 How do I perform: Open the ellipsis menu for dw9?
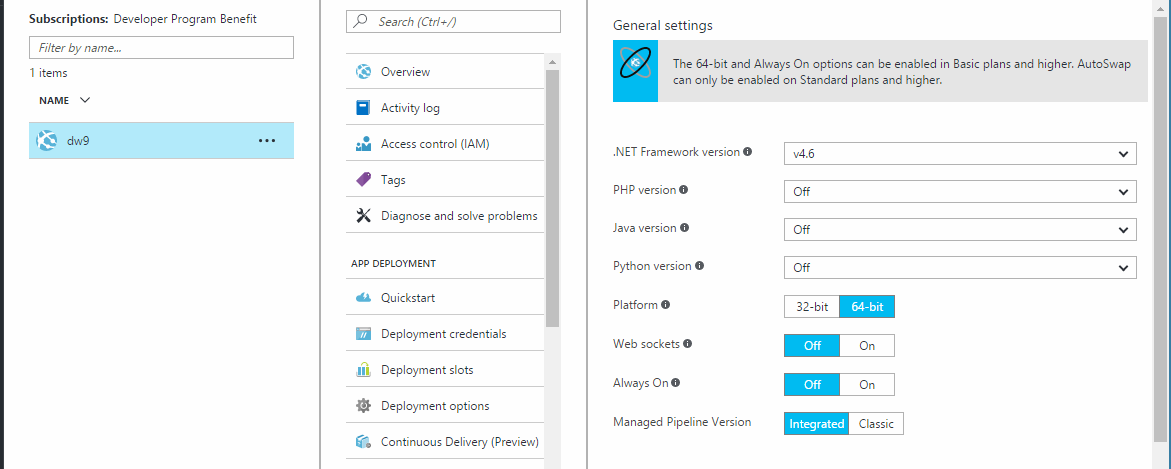(267, 141)
